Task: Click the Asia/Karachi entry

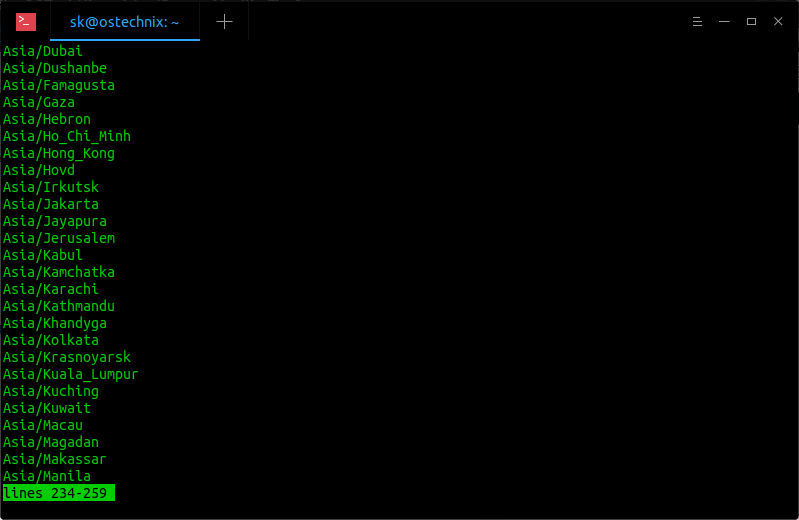Action: click(50, 289)
